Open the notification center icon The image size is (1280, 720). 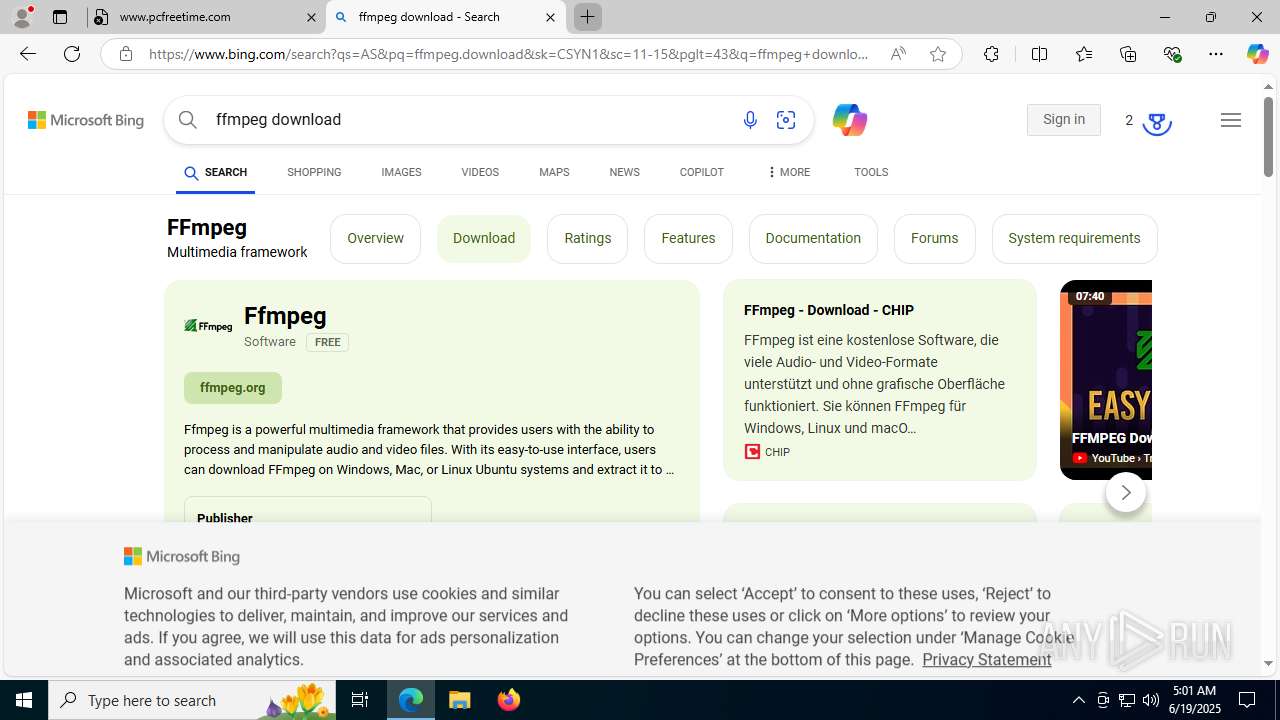click(1248, 700)
